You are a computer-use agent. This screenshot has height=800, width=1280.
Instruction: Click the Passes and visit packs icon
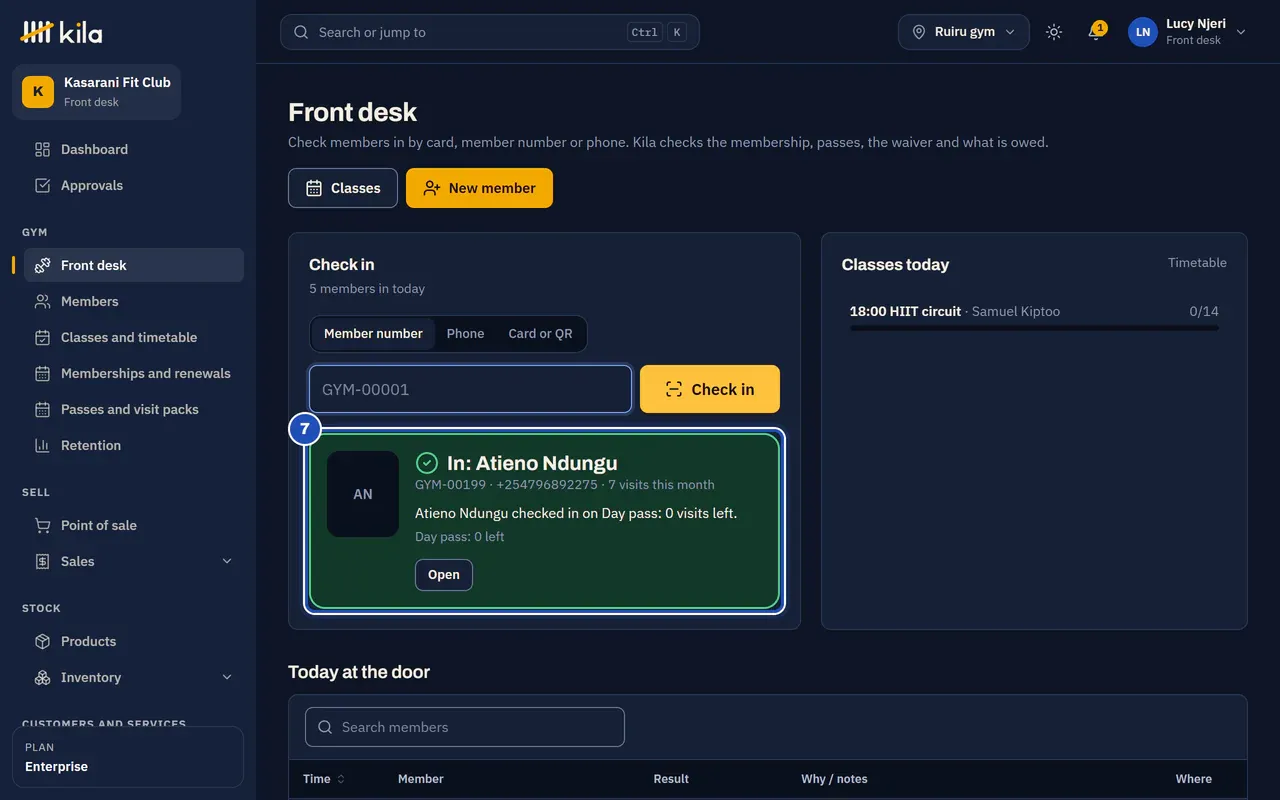click(42, 409)
